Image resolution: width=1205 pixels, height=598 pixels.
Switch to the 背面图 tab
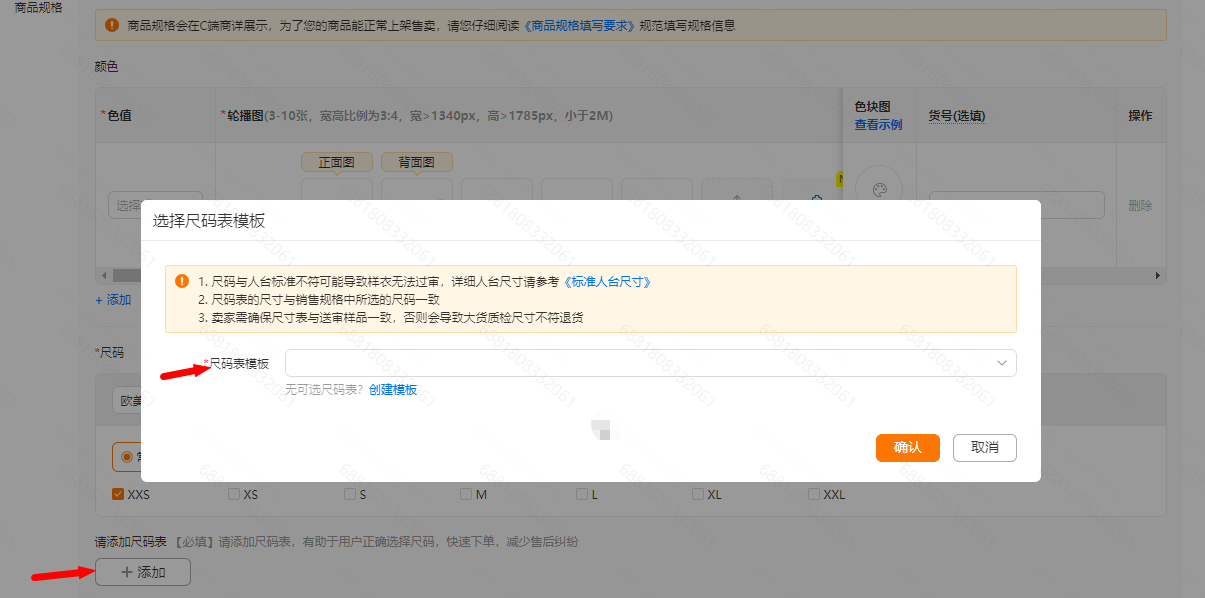pyautogui.click(x=416, y=161)
